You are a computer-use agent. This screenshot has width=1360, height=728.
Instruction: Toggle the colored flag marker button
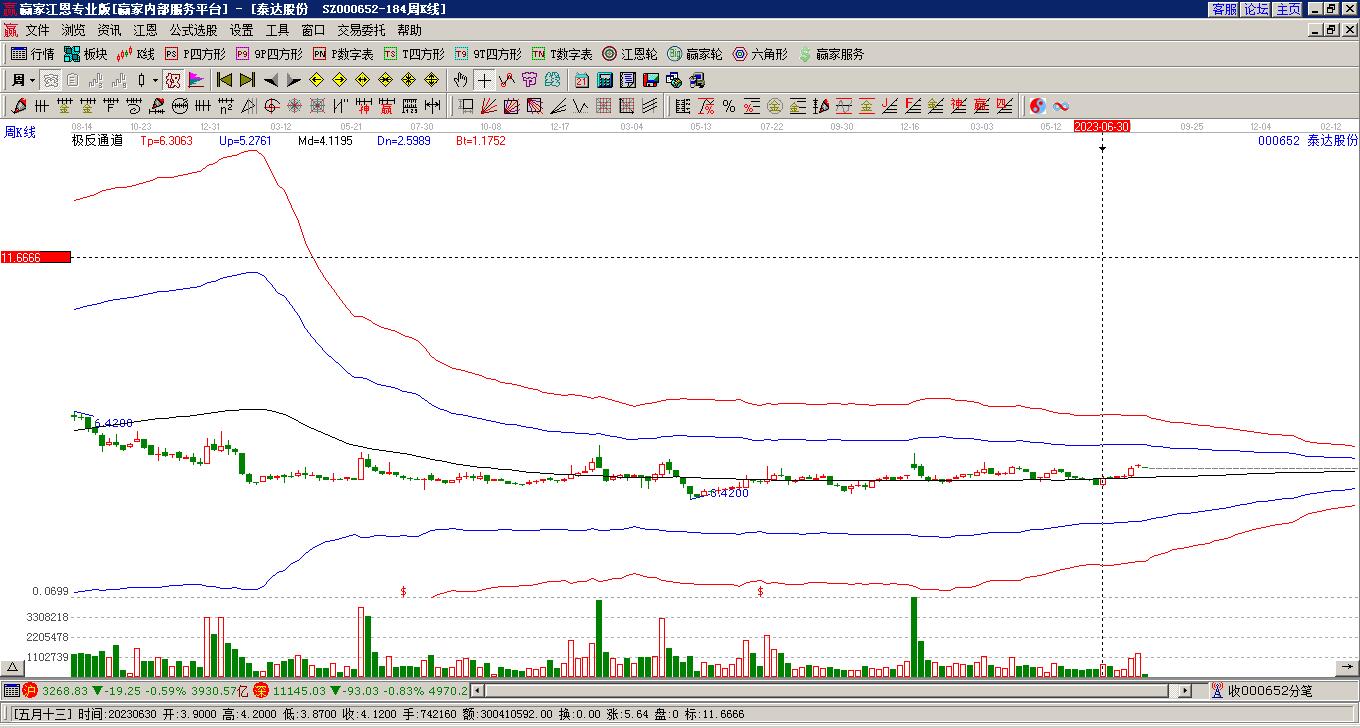coord(196,80)
